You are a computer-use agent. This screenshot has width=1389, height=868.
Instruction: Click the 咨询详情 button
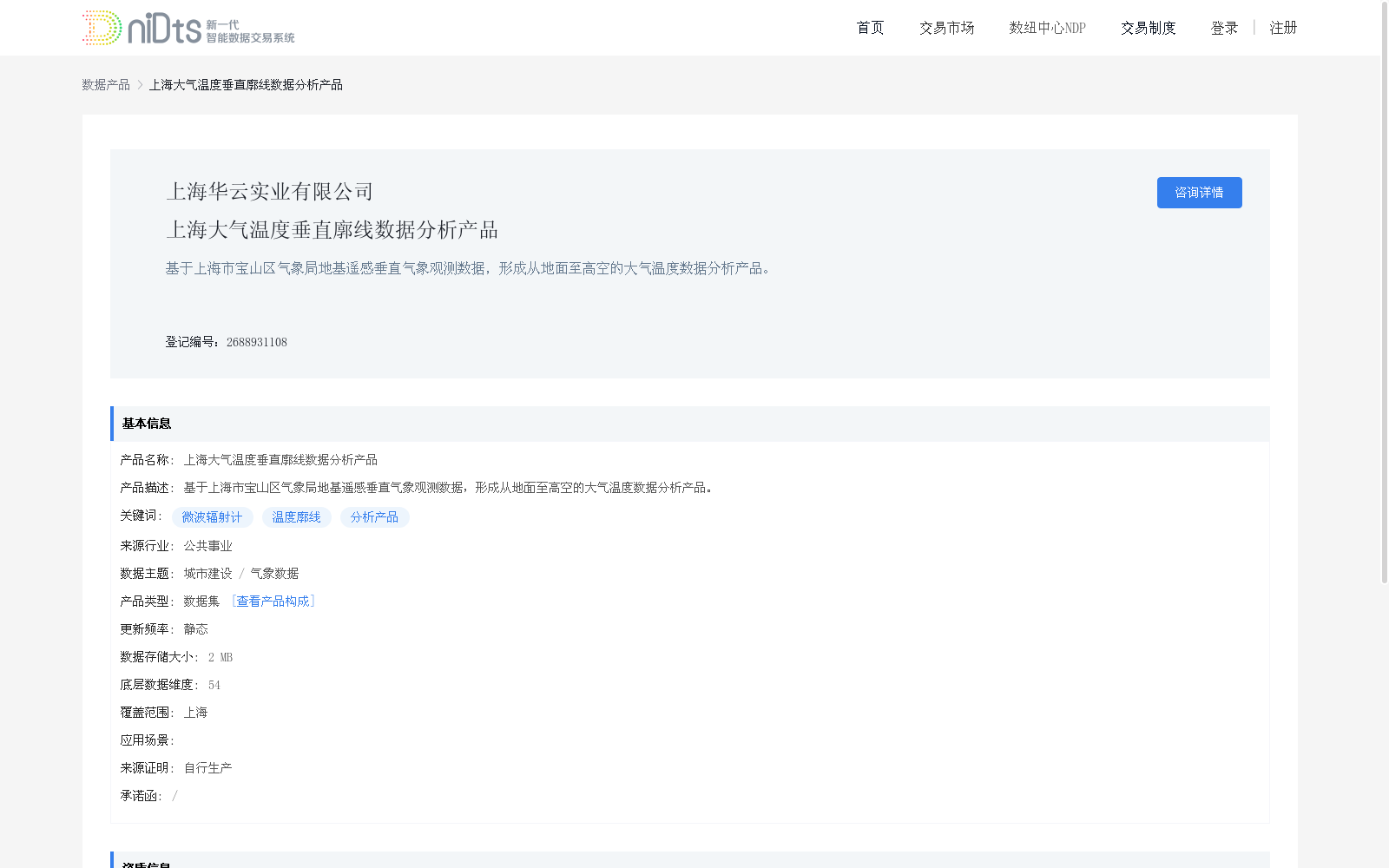point(1199,193)
